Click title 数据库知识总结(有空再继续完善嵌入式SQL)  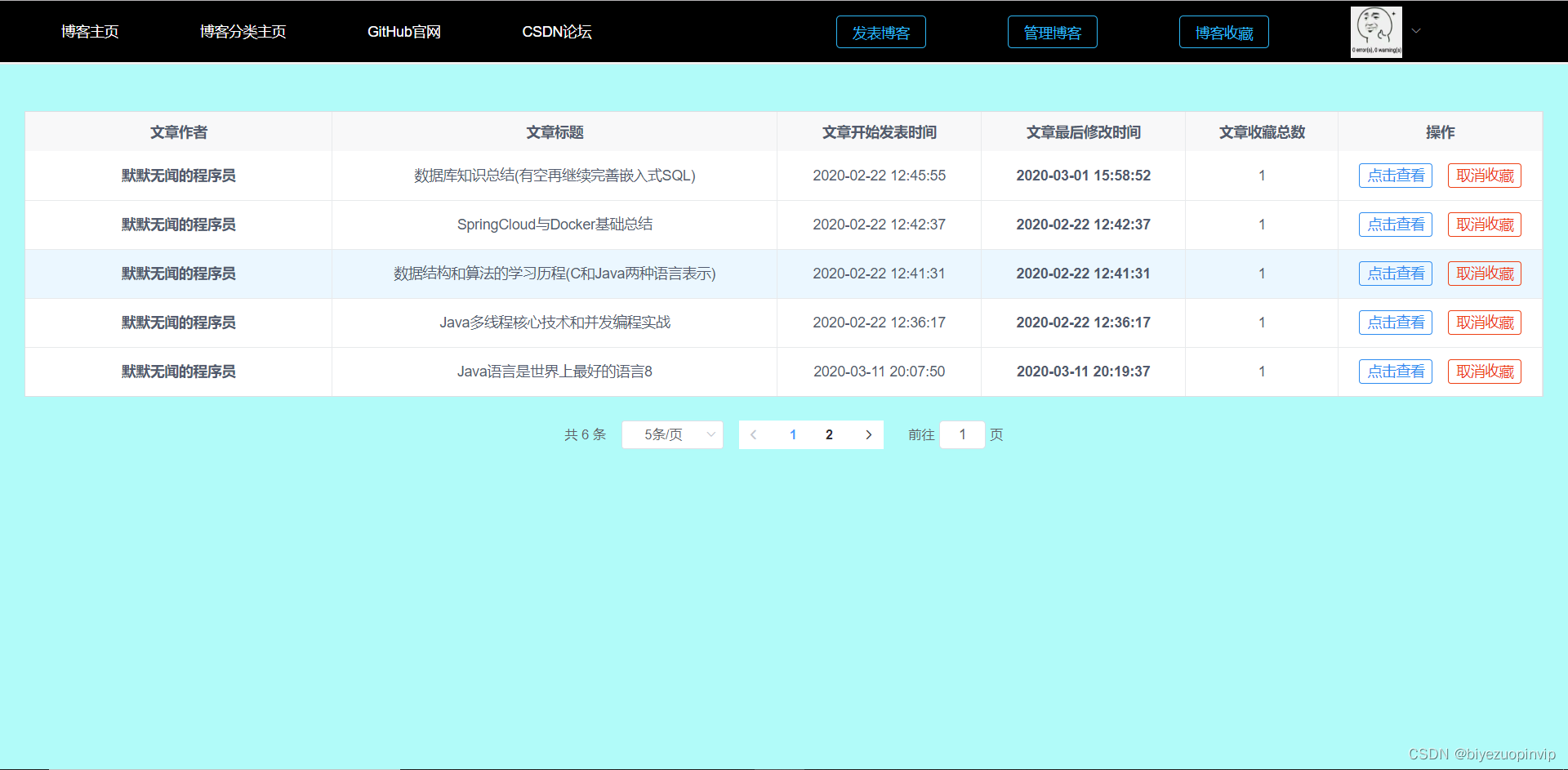pos(555,176)
